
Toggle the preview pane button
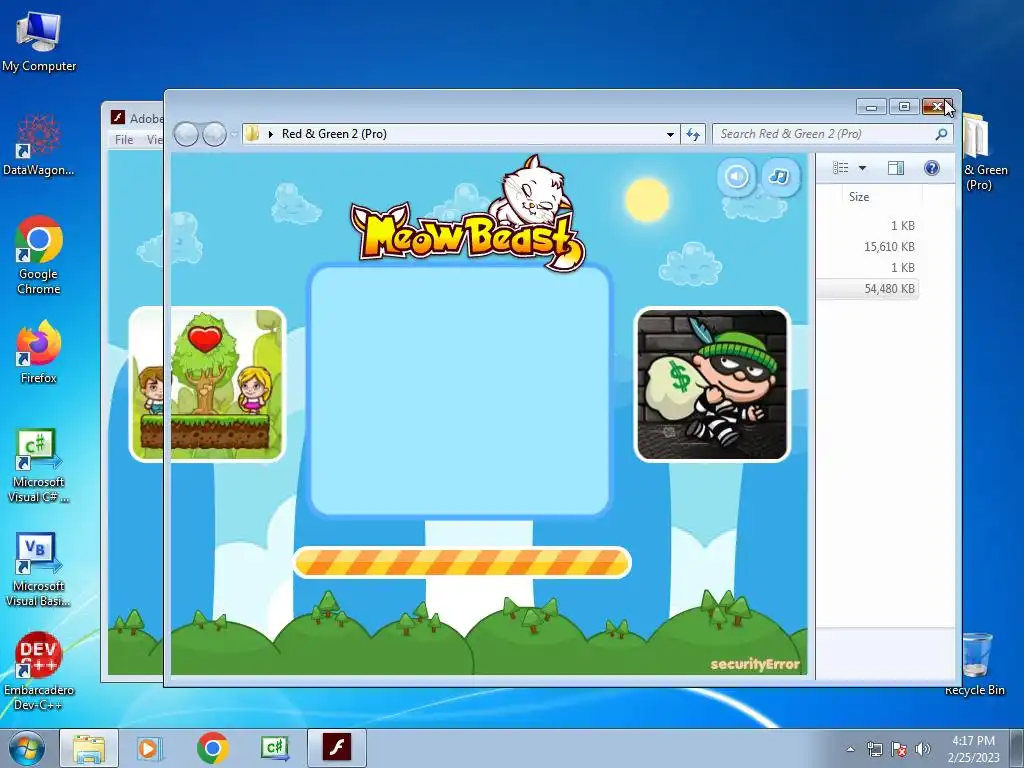(895, 168)
